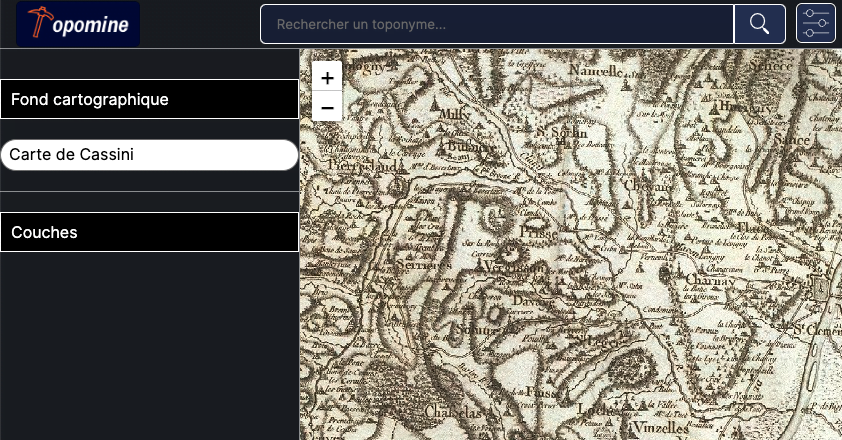This screenshot has width=842, height=440.
Task: Zoom out of the map
Action: [x=327, y=106]
